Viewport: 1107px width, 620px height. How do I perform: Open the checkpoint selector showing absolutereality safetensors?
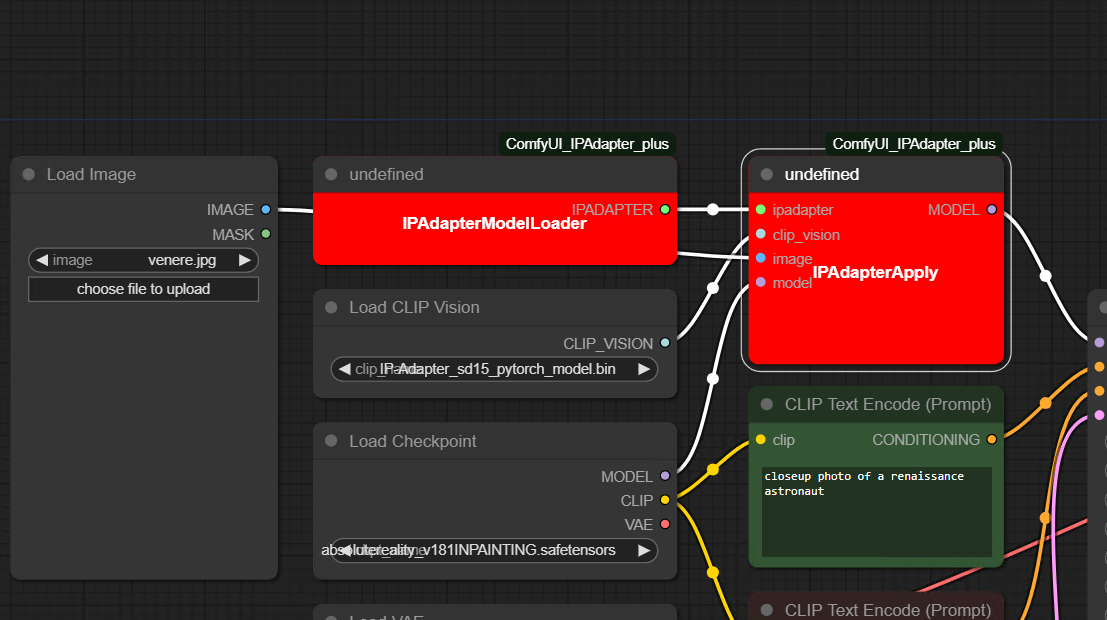point(494,550)
